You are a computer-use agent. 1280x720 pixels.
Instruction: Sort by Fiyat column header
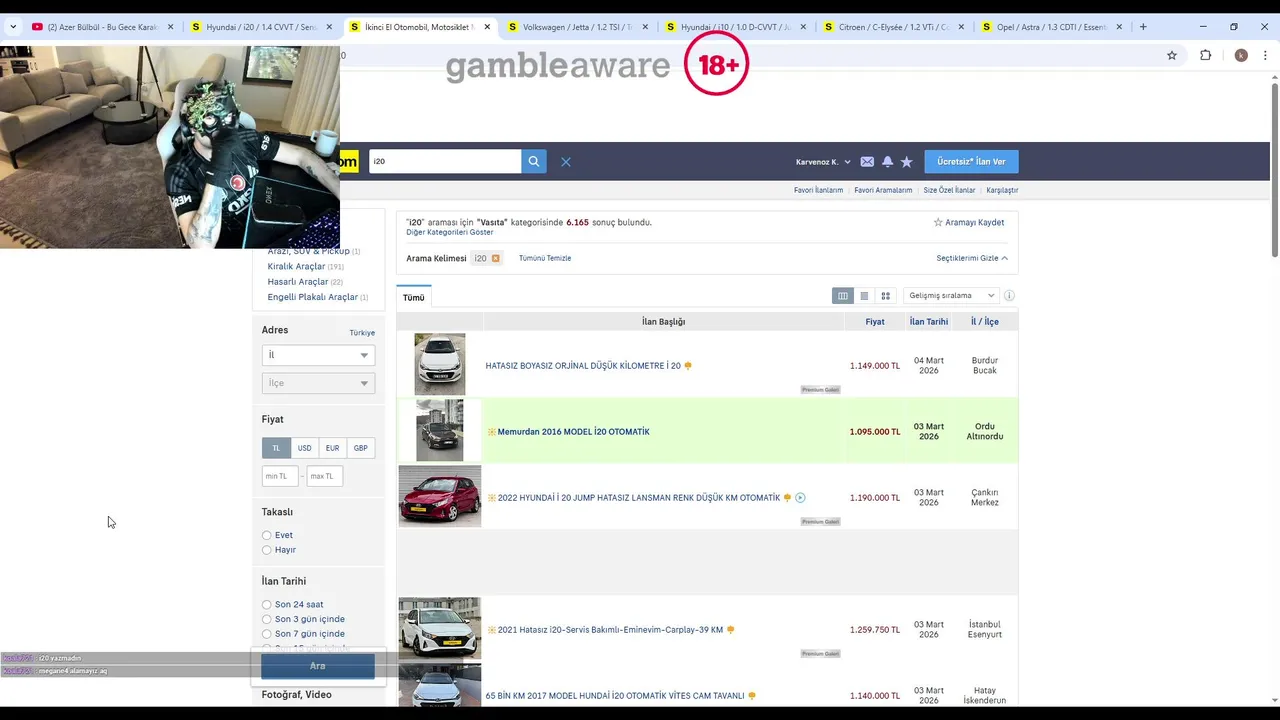(875, 322)
